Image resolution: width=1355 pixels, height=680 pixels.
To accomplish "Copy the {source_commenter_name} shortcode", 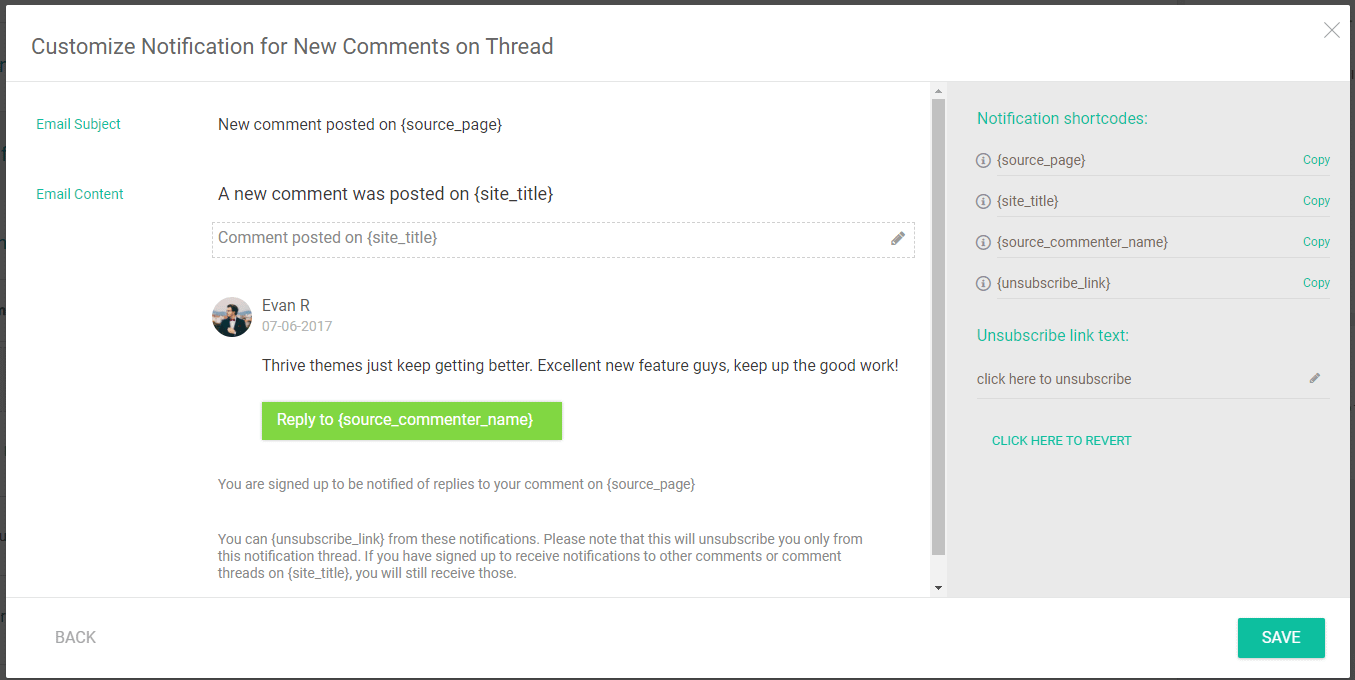I will (1316, 242).
